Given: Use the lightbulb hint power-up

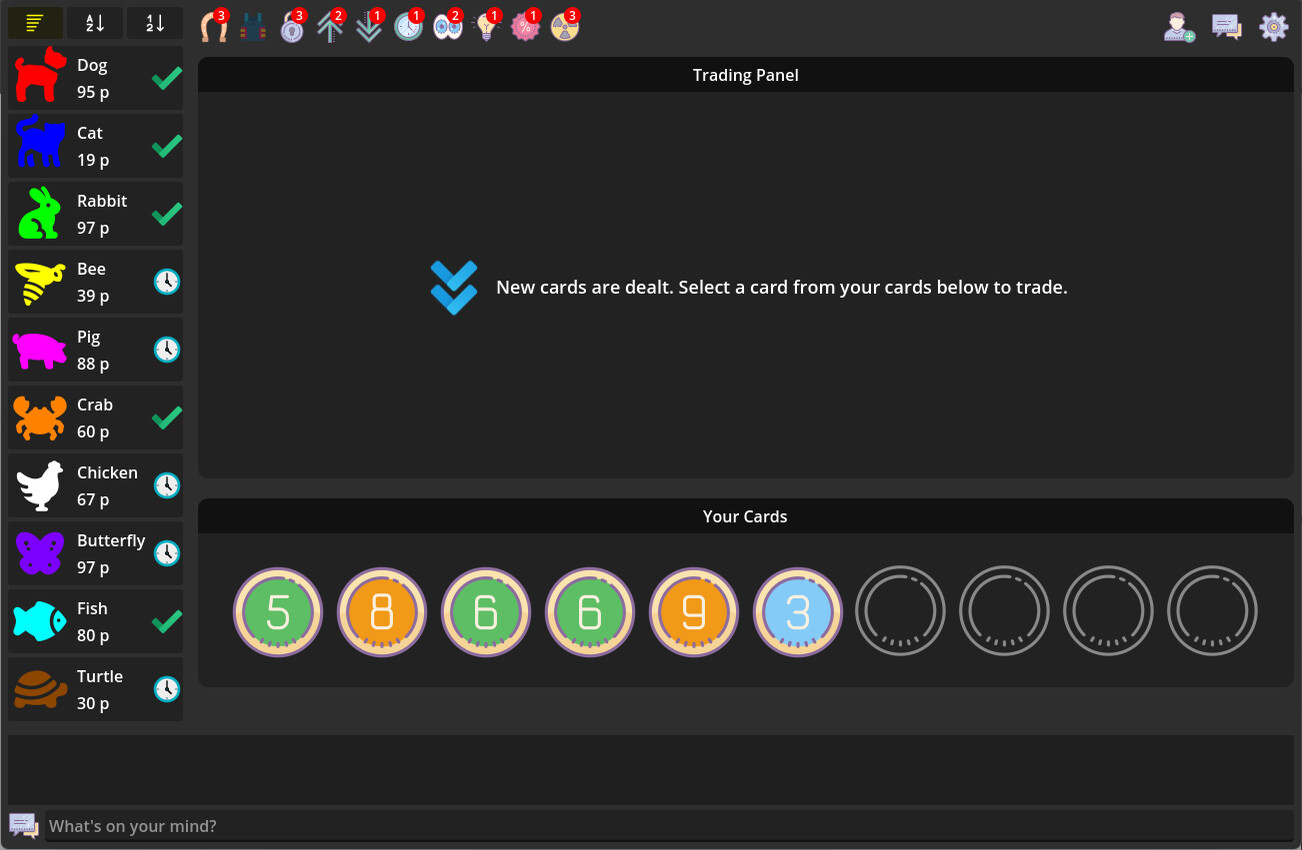Looking at the screenshot, I should [486, 27].
